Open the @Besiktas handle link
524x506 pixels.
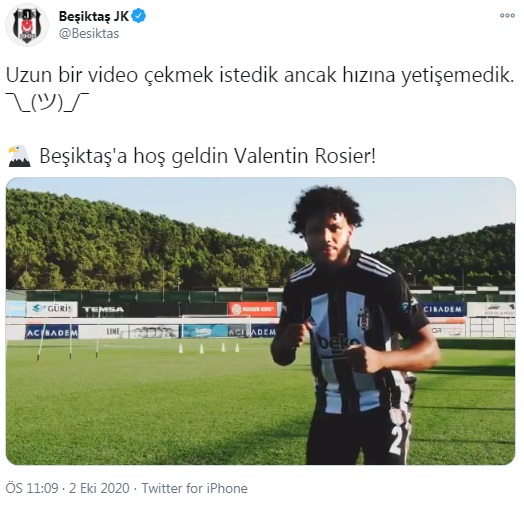pos(89,34)
